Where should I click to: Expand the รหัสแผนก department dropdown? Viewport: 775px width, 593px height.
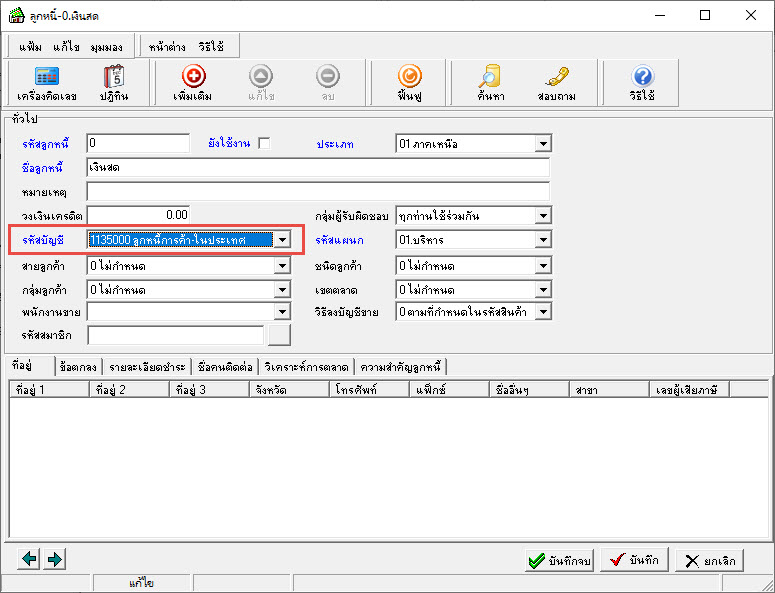click(x=542, y=240)
